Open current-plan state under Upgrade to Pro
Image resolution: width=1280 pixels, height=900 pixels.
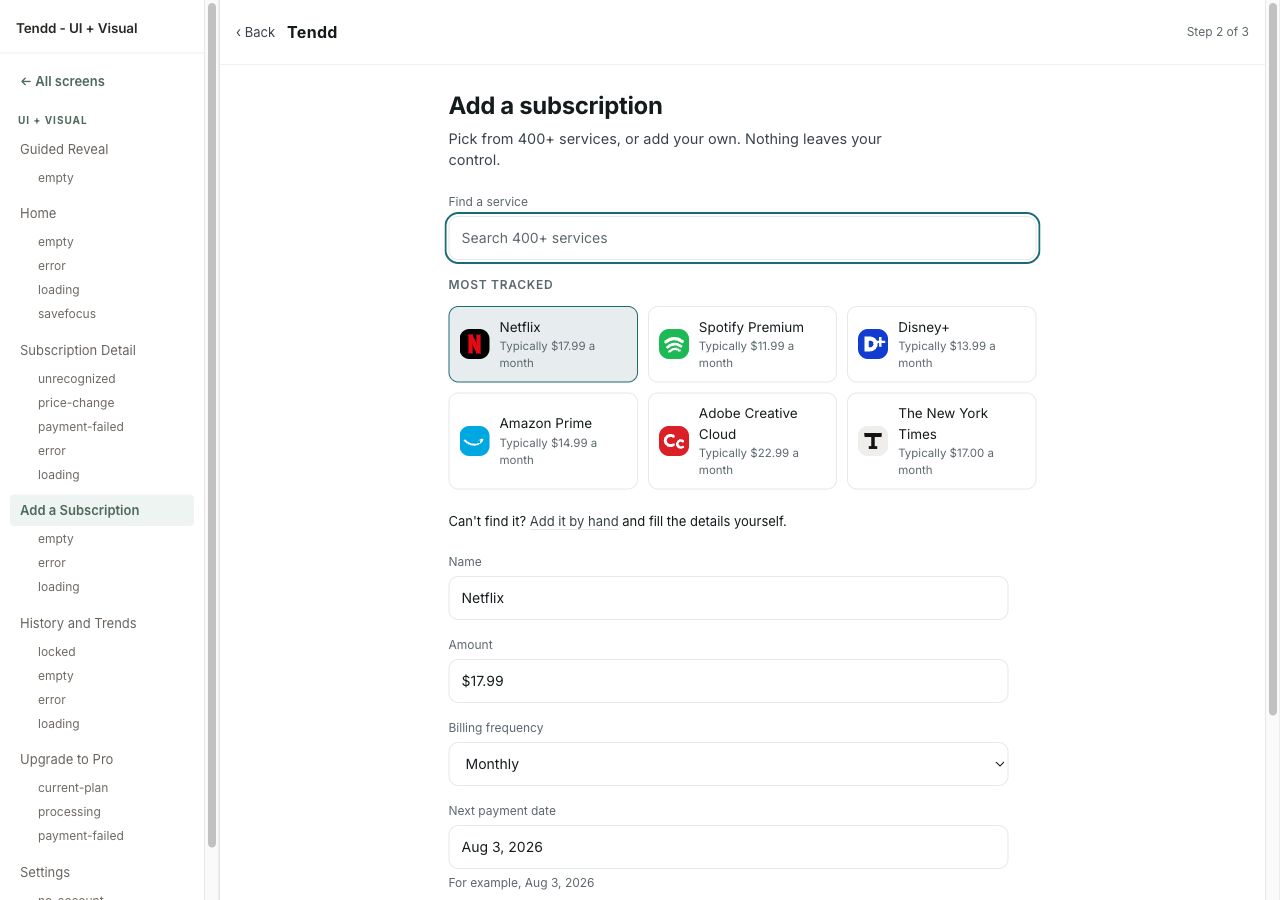coord(73,788)
